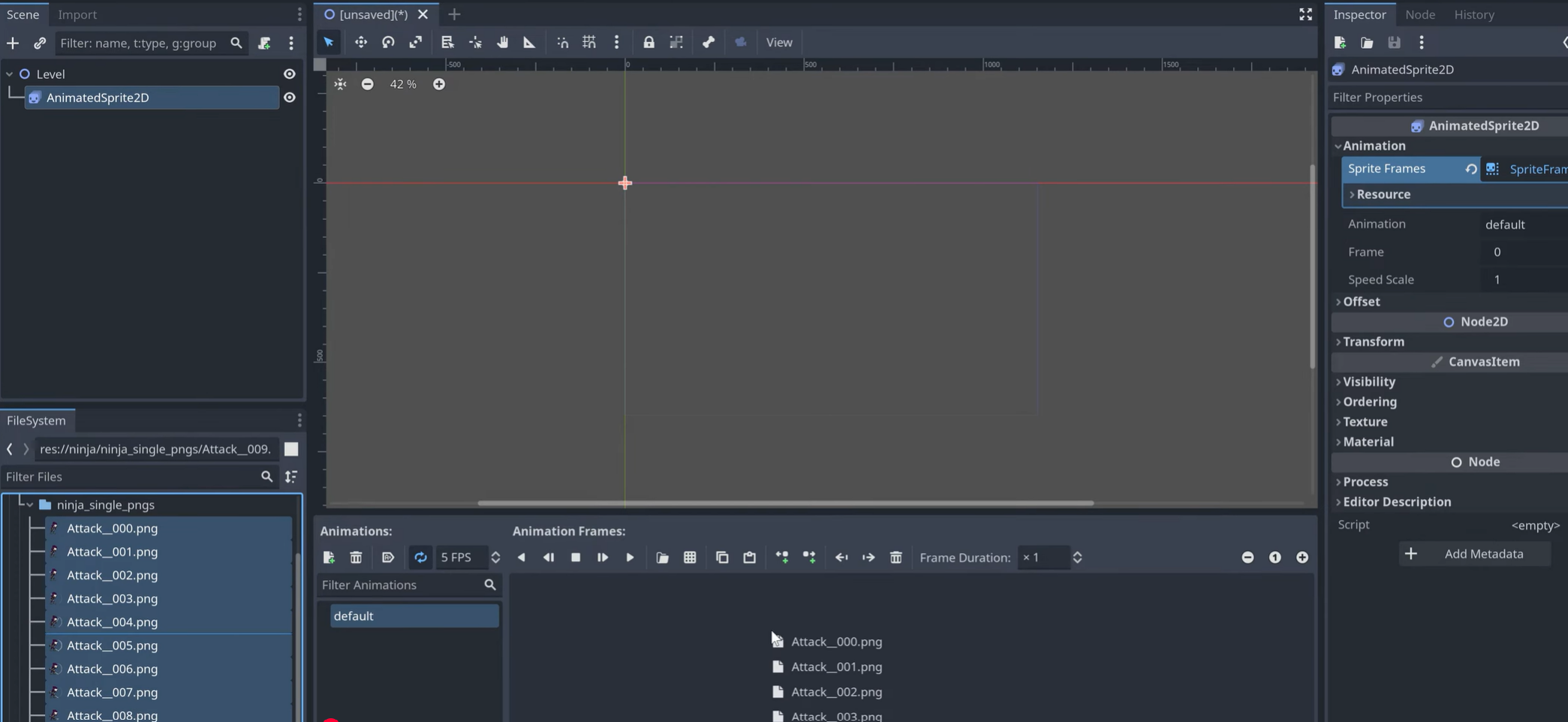Open the History tab in the right panel
This screenshot has width=1568, height=722.
pyautogui.click(x=1473, y=14)
